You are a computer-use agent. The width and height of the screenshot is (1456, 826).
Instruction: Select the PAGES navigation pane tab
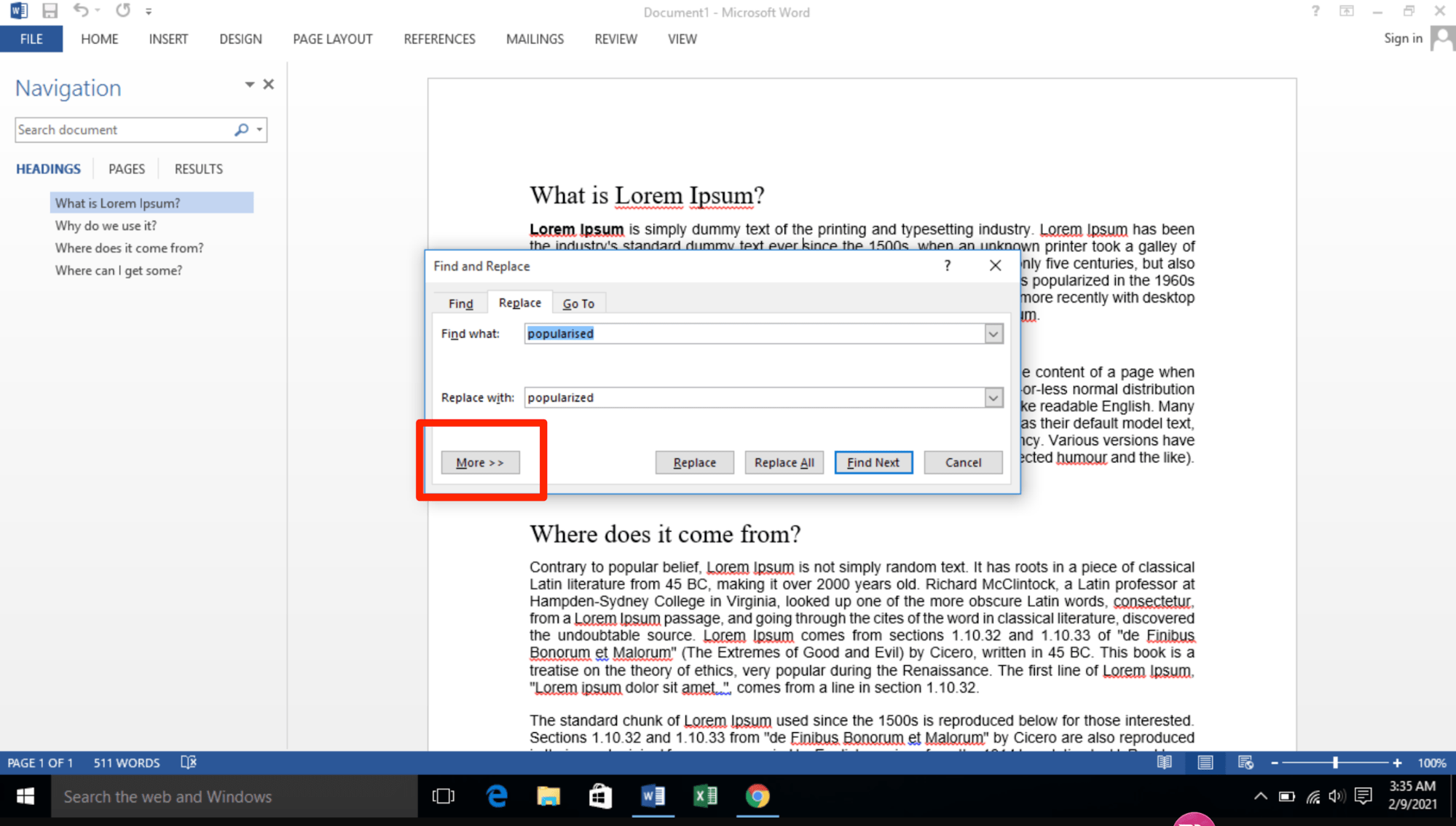pyautogui.click(x=125, y=168)
